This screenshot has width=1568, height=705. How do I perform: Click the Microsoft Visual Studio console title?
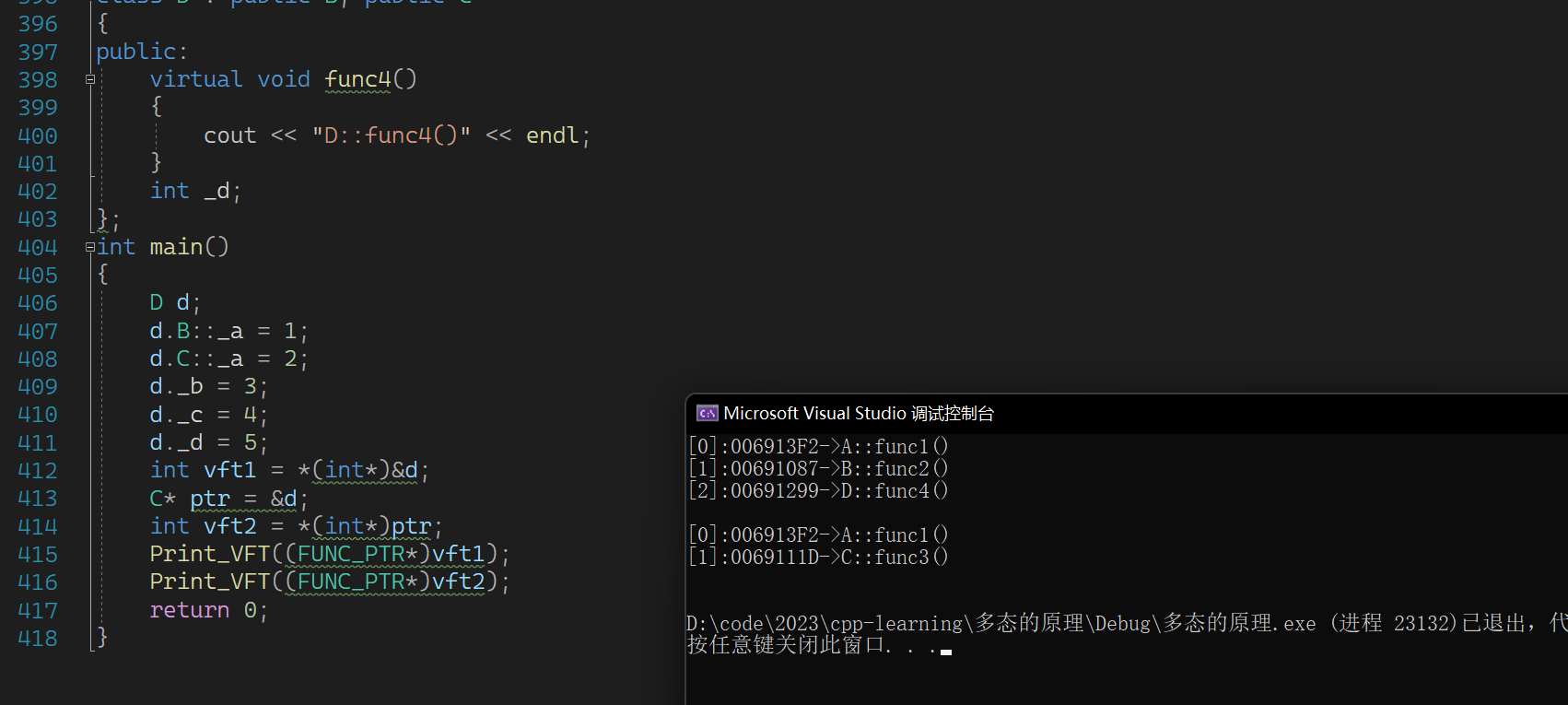coord(859,413)
